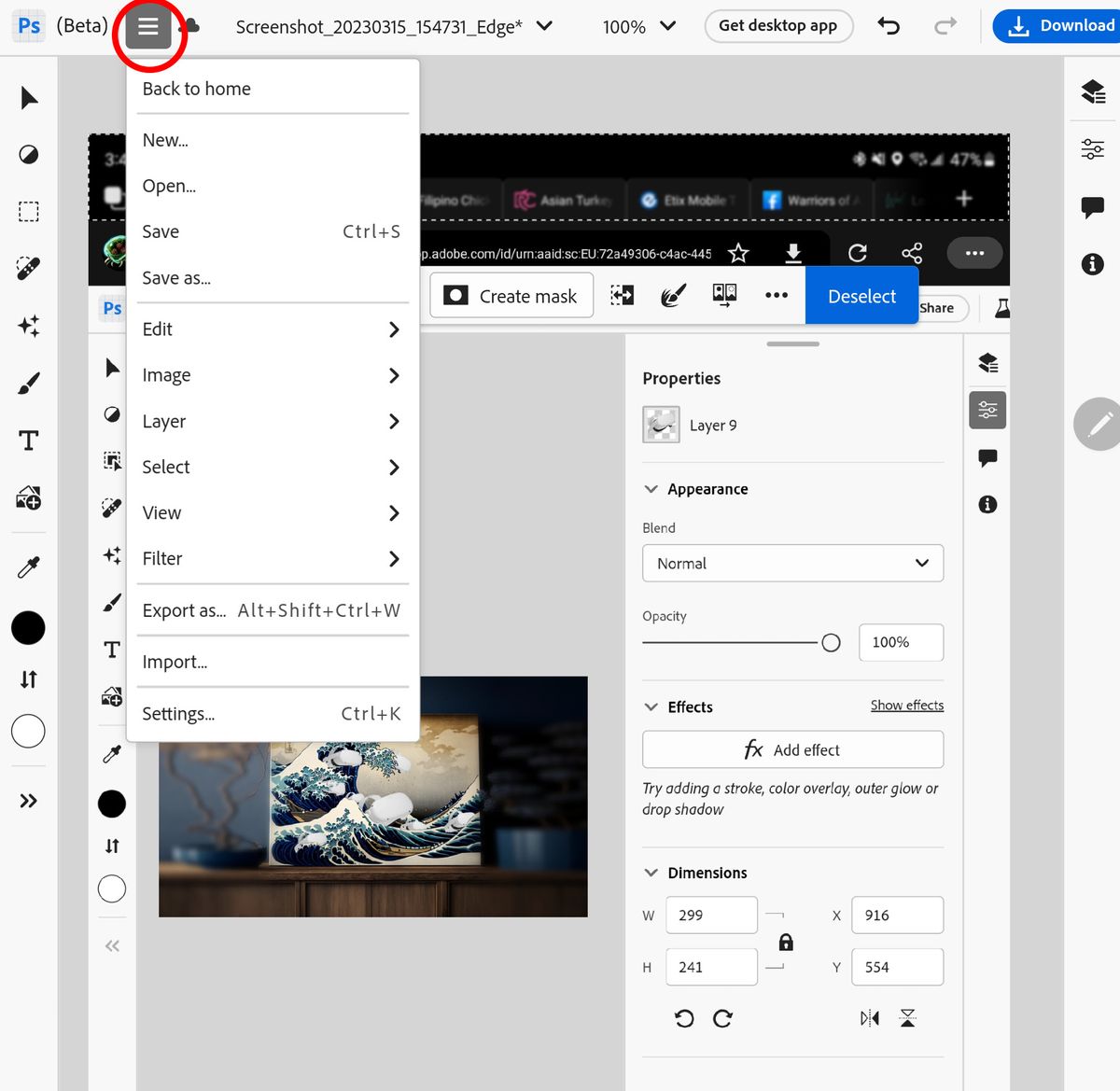Screen dimensions: 1120x1091
Task: Click the W width field showing 299
Action: pos(711,916)
